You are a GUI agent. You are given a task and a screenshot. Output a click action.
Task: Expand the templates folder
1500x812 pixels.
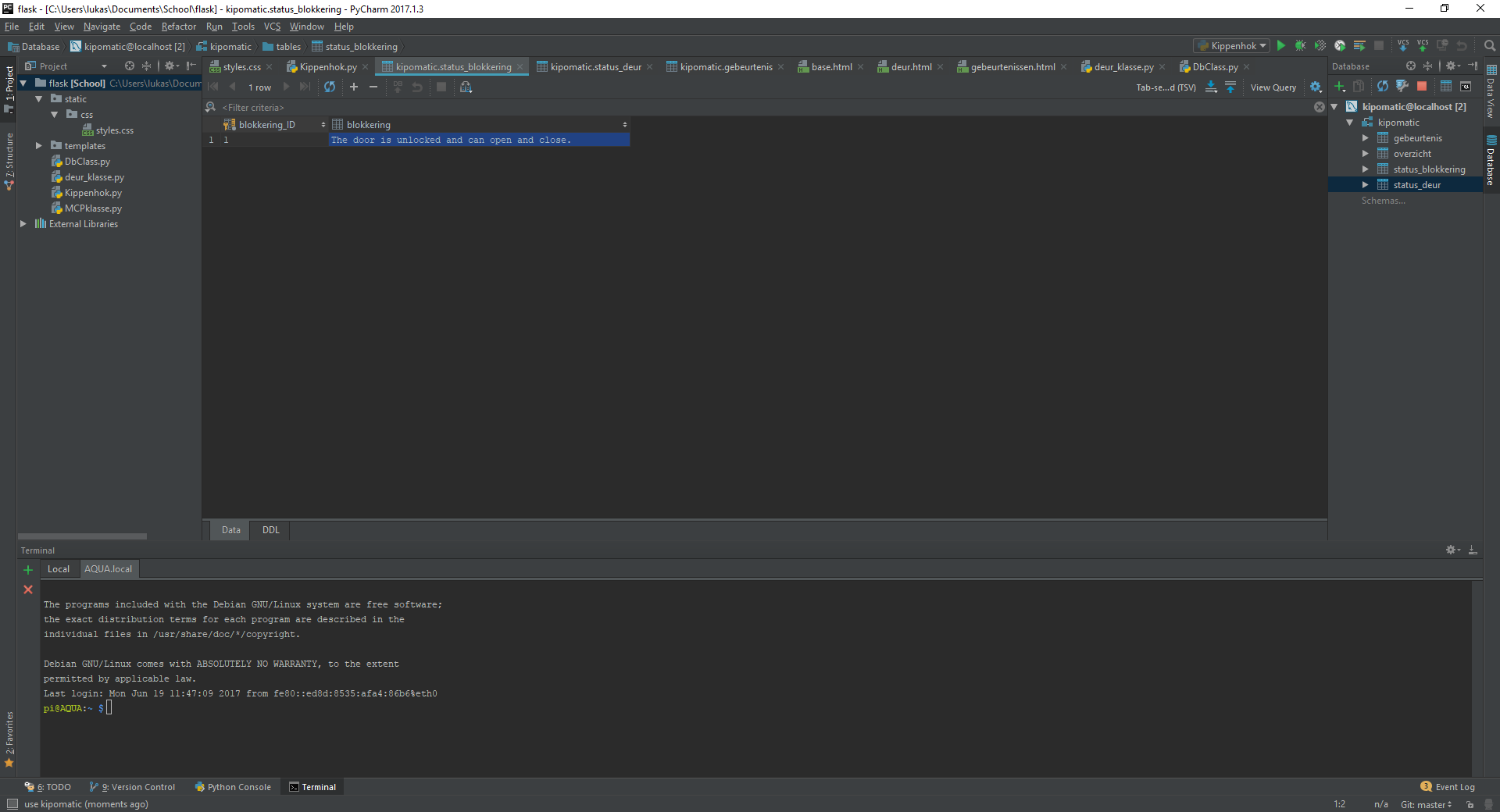(39, 146)
